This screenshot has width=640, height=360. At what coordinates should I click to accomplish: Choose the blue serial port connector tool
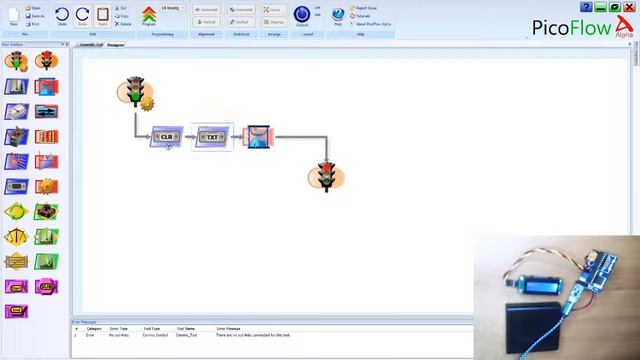[x=16, y=187]
